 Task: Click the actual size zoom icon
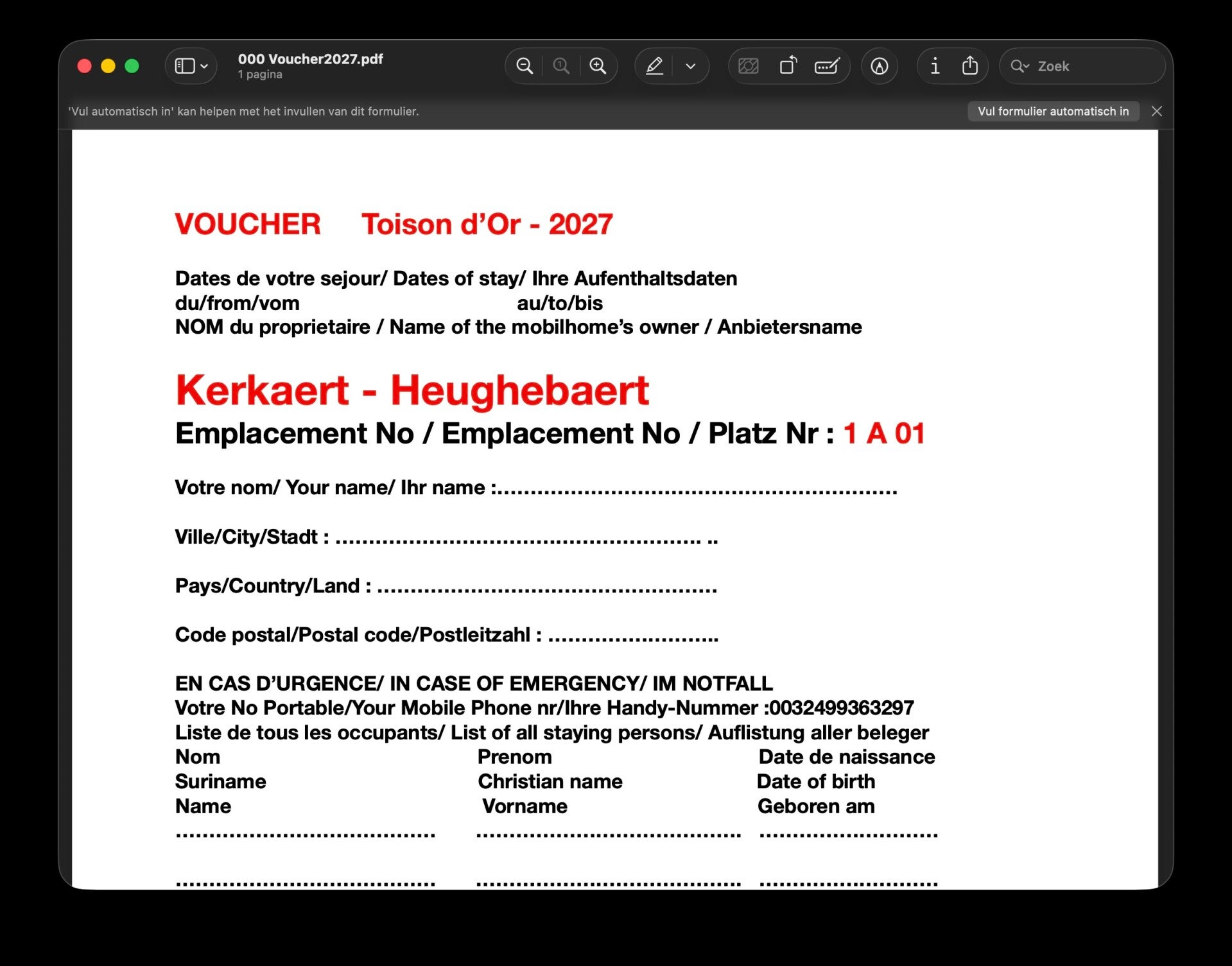[x=561, y=66]
